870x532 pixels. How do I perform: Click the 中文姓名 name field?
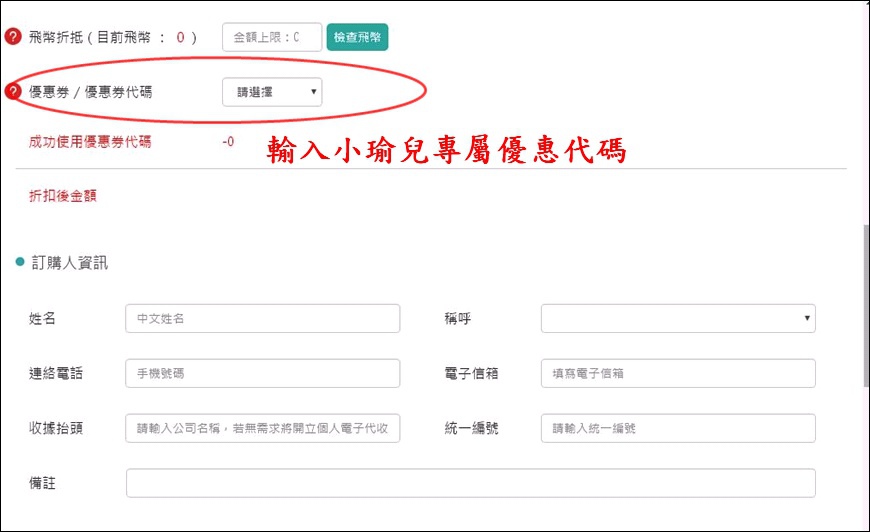pos(262,318)
